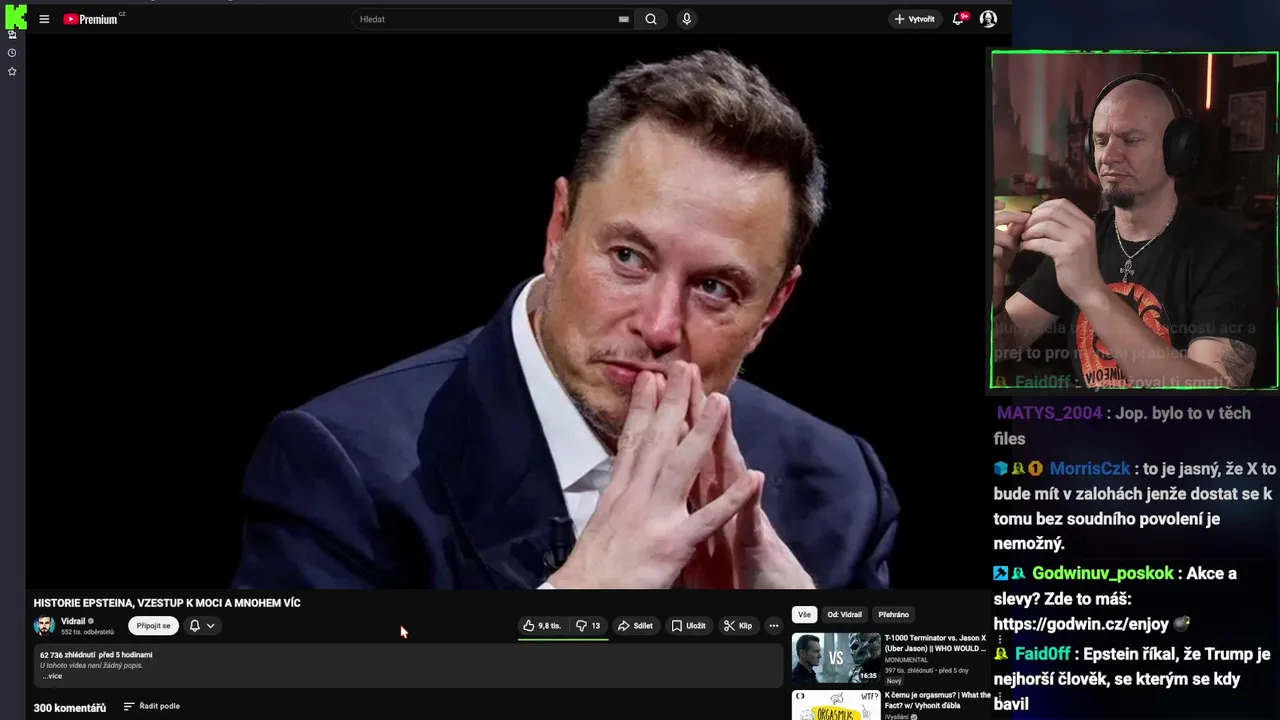This screenshot has width=1280, height=720.
Task: Open the account avatar menu
Action: coord(988,19)
